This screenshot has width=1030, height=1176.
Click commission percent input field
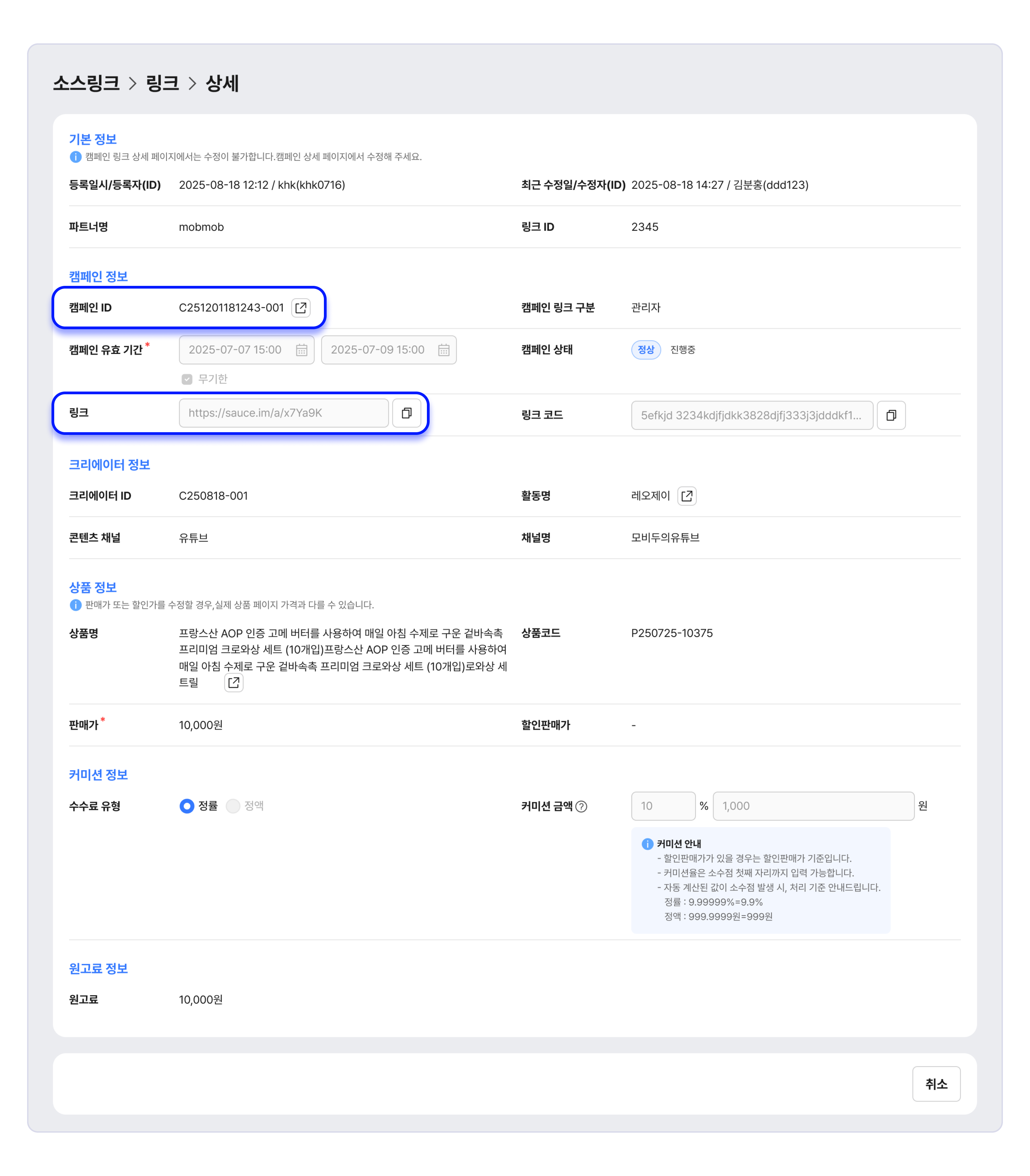(663, 806)
